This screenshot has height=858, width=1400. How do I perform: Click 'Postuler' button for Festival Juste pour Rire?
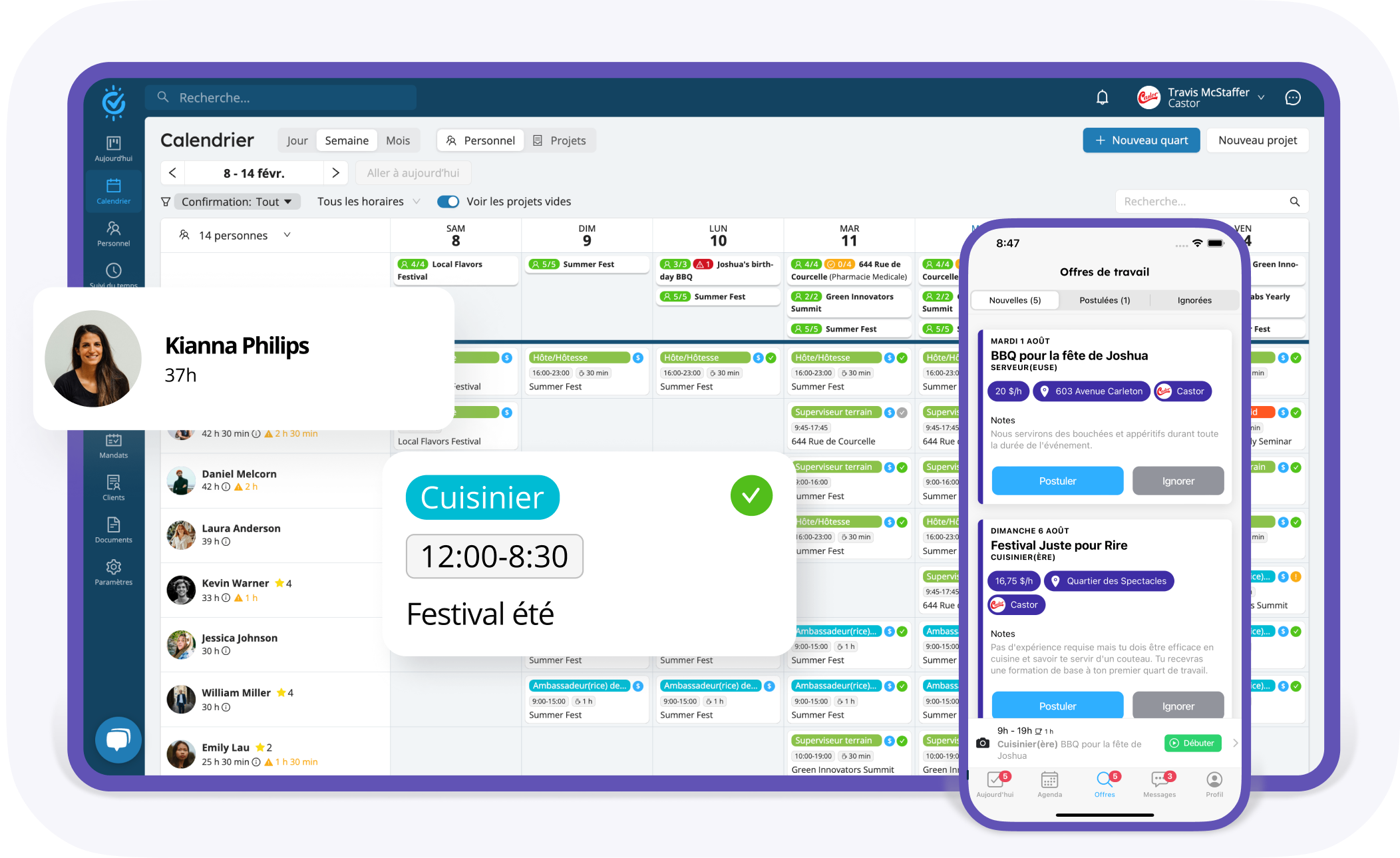point(1057,705)
